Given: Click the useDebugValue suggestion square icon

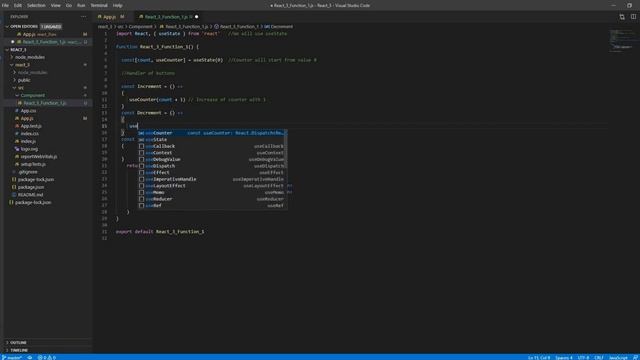Looking at the screenshot, I should pos(141,160).
